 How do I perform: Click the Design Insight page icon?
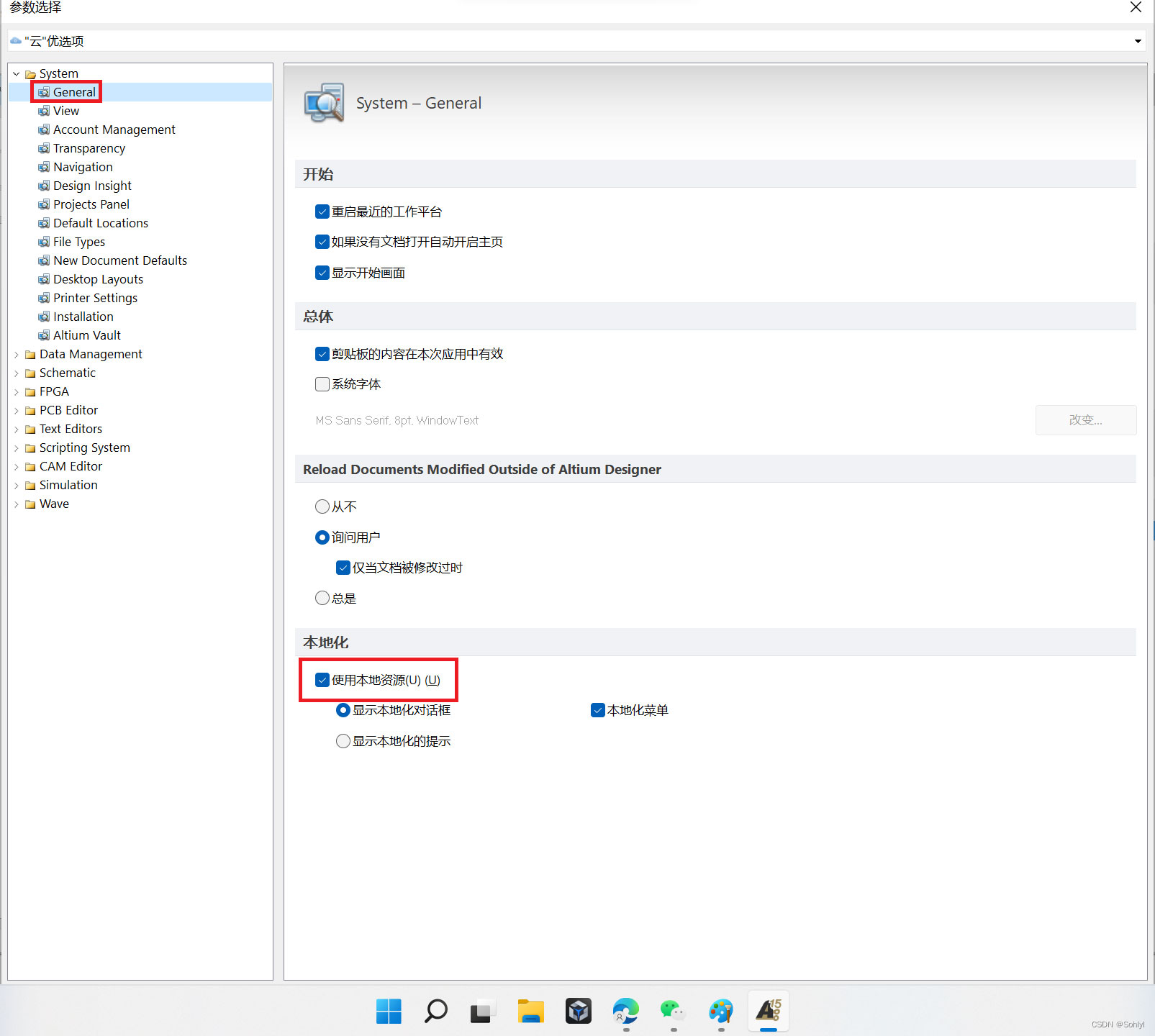click(x=44, y=186)
